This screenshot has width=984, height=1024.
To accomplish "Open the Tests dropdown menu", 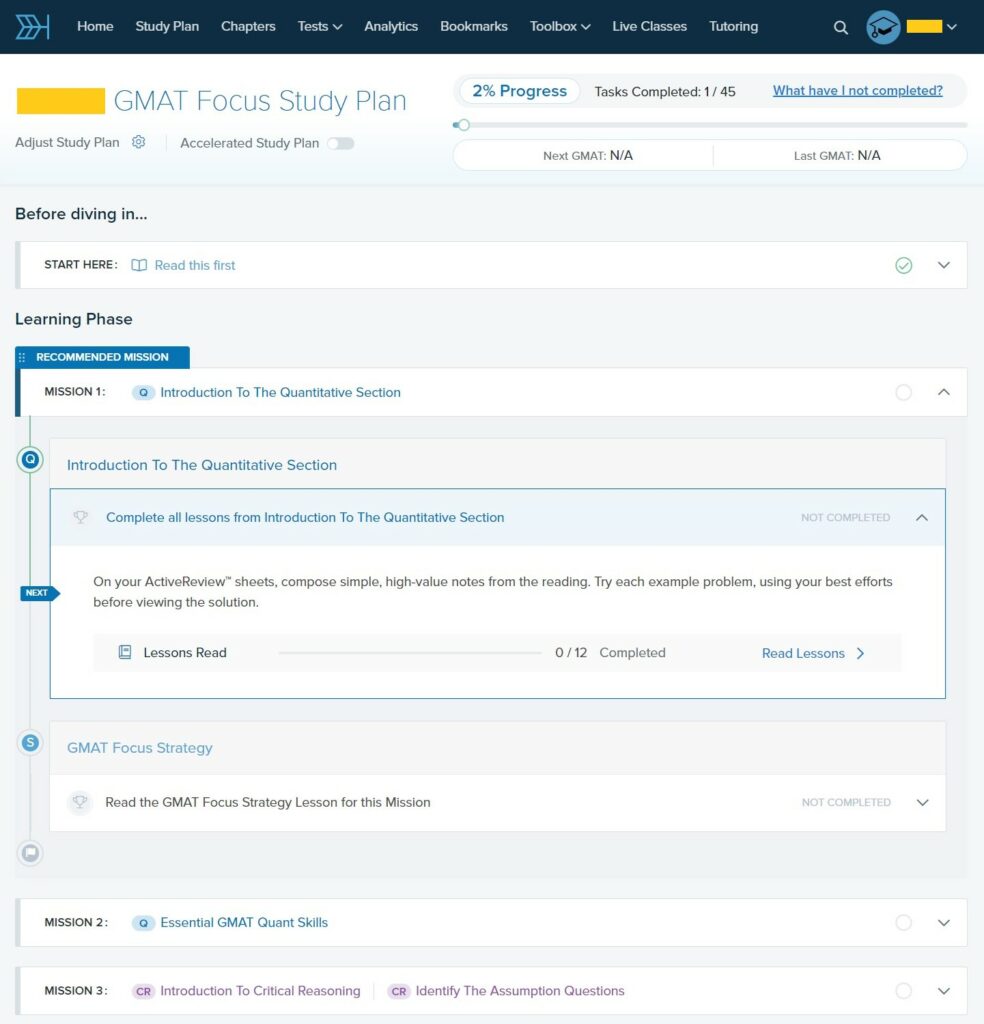I will tap(319, 26).
